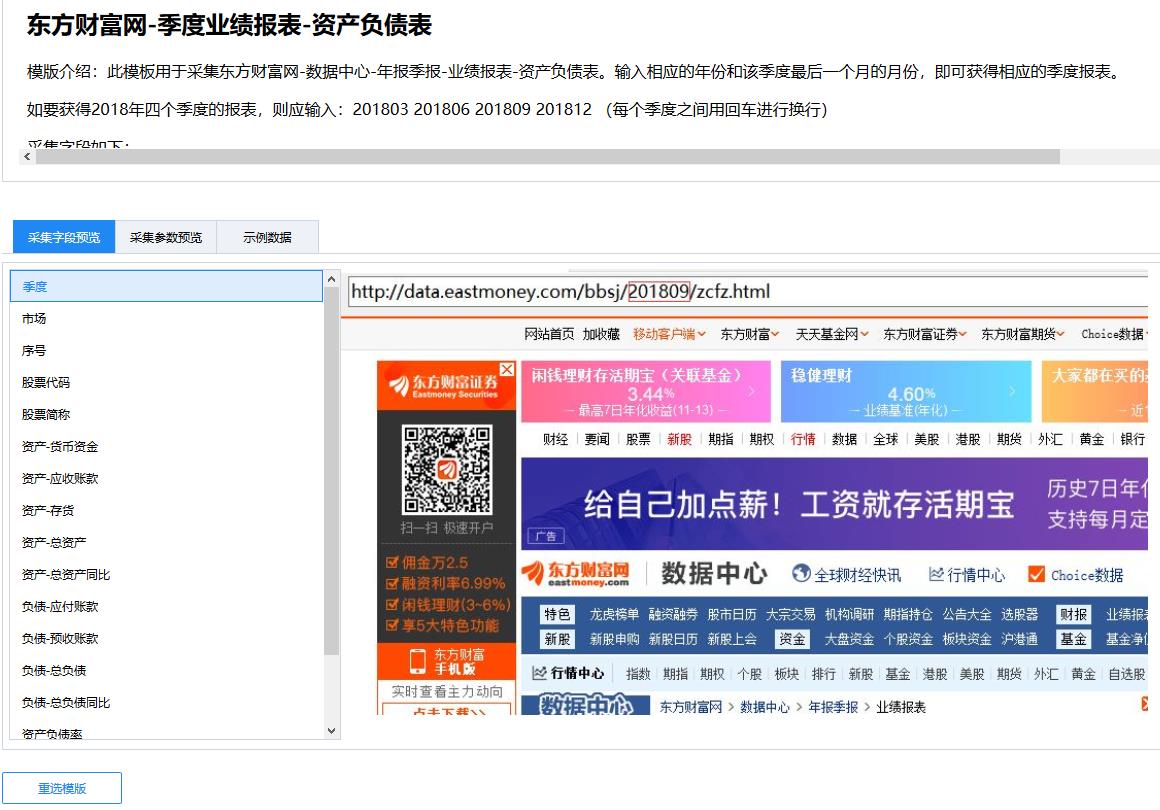
Task: Click the 财报 category label
Action: click(x=1073, y=615)
